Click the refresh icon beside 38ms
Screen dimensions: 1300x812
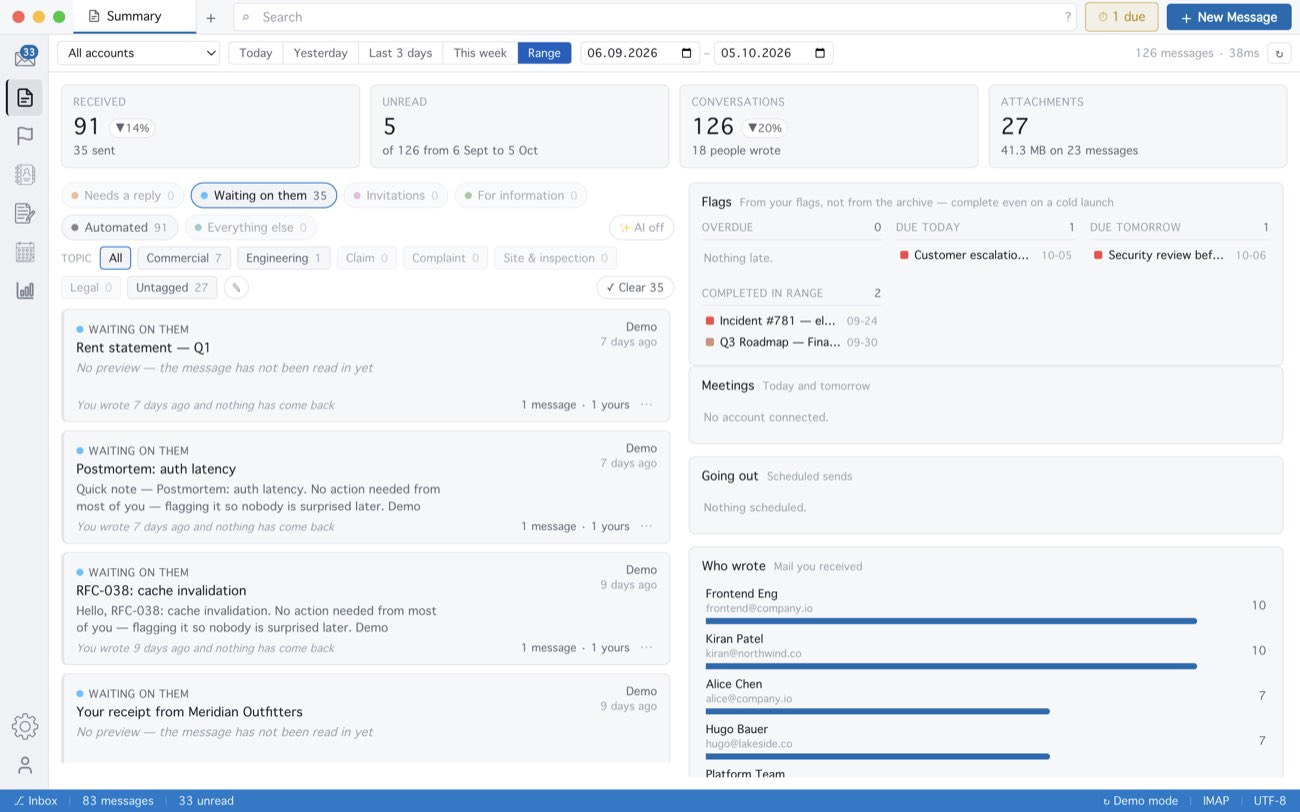[1278, 53]
